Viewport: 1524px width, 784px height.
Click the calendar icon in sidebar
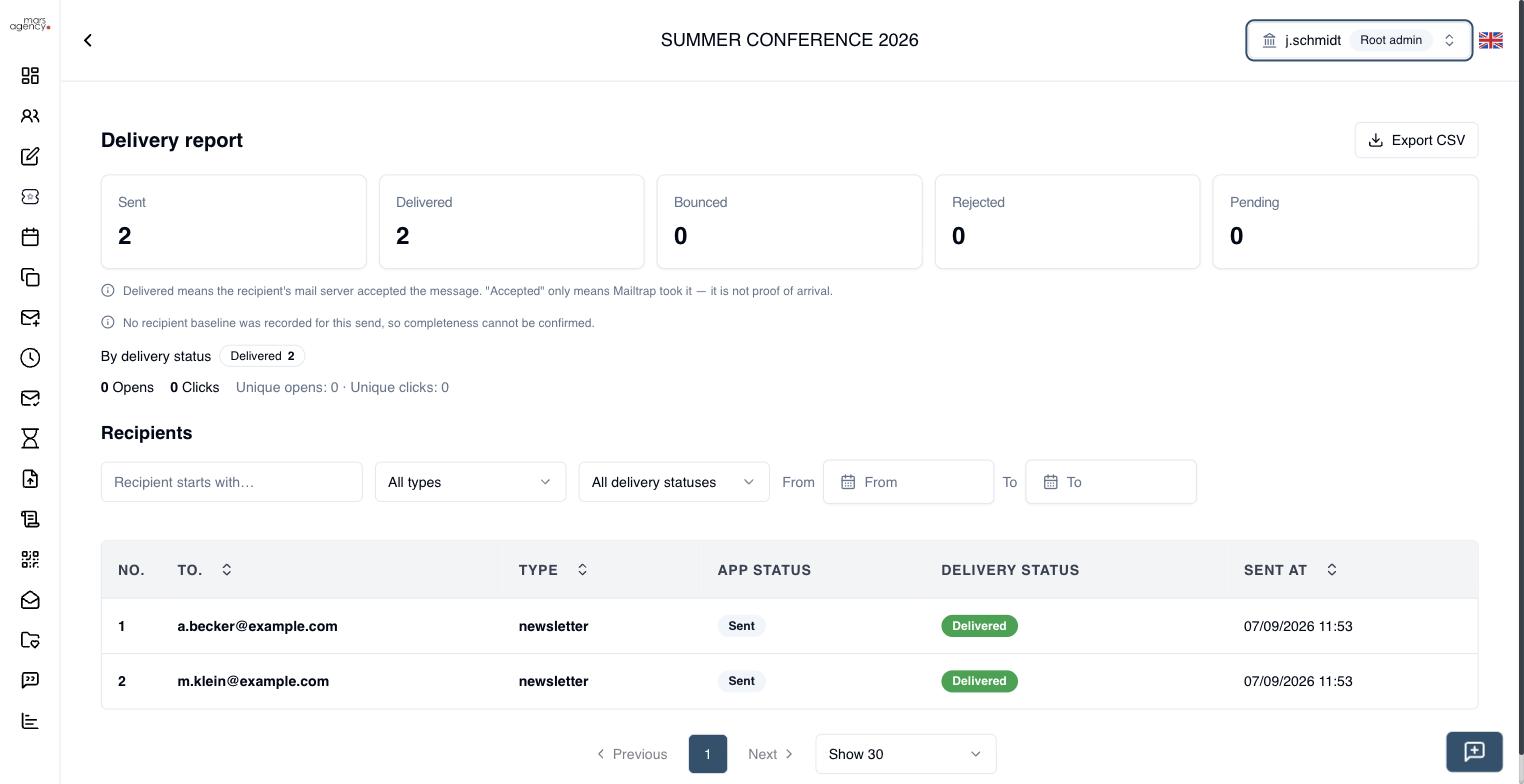[30, 237]
